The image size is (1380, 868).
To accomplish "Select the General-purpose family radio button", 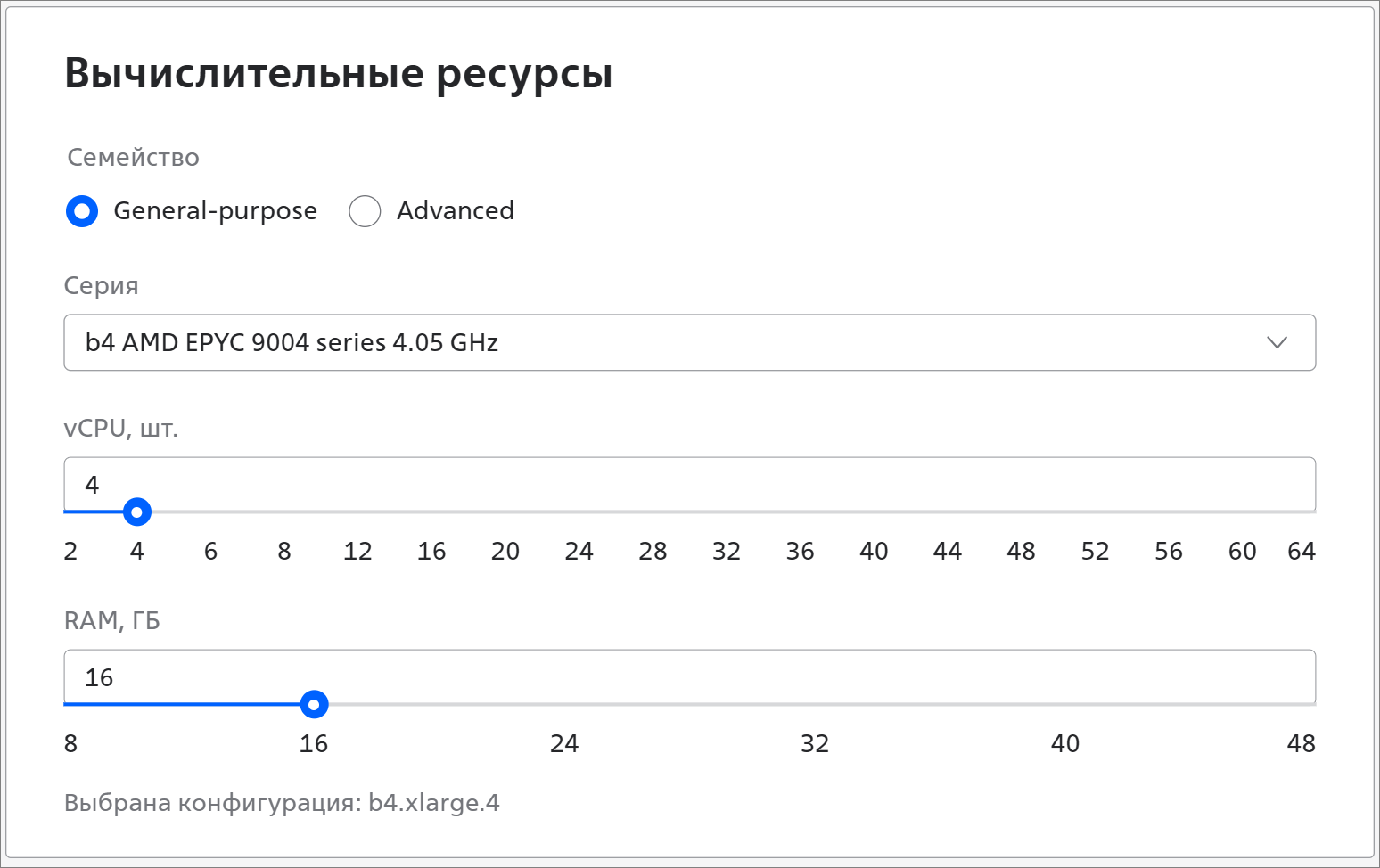I will coord(82,211).
